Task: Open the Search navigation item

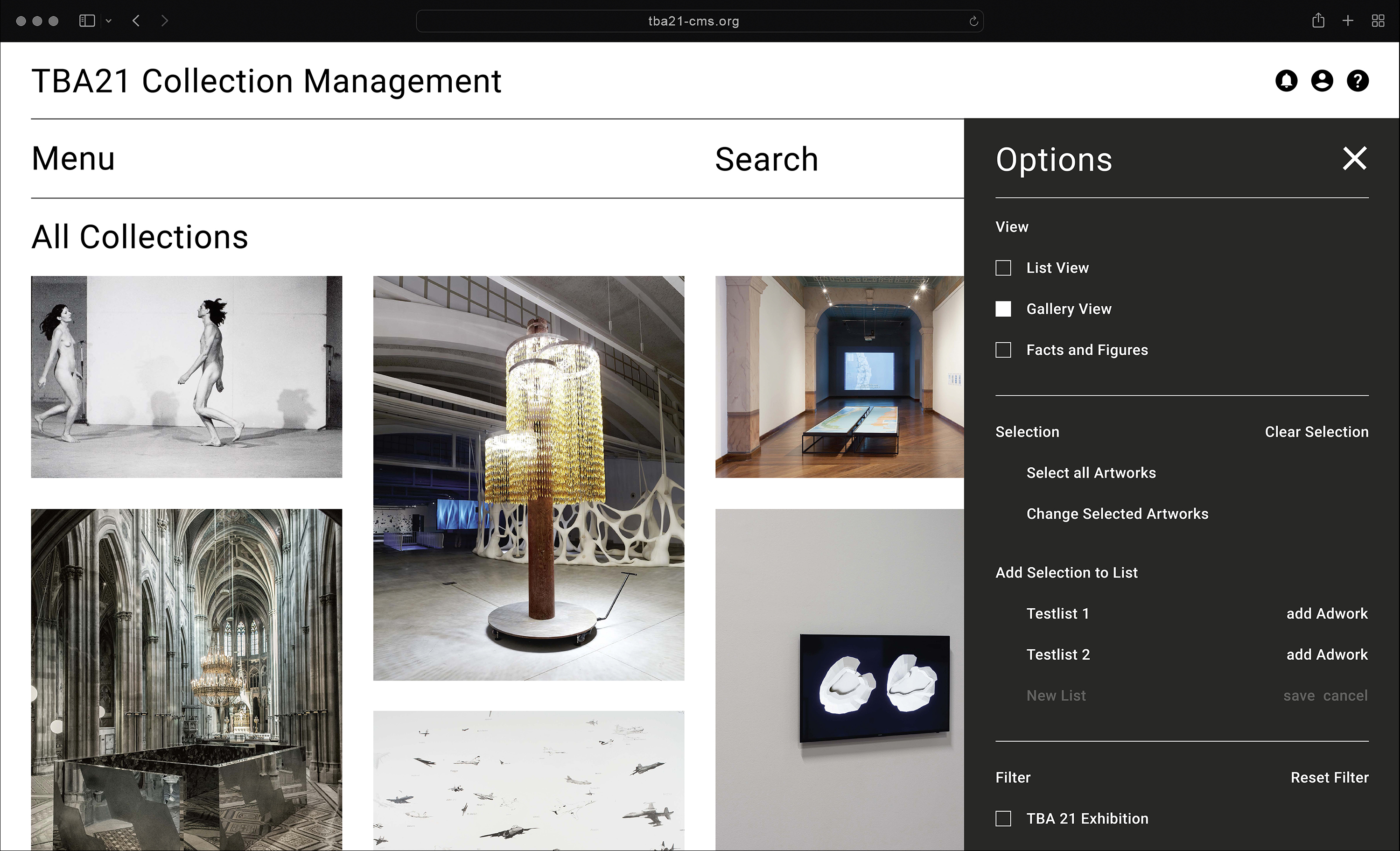Action: (766, 159)
